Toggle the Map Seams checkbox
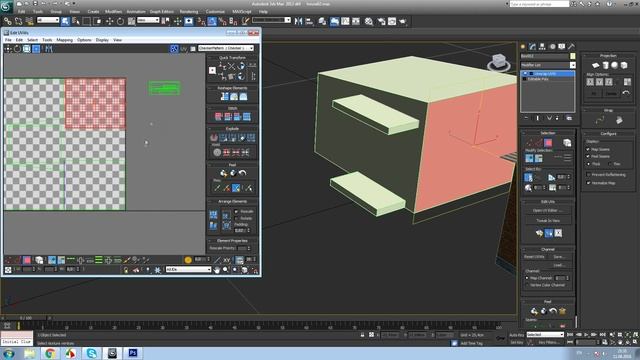 pyautogui.click(x=588, y=149)
